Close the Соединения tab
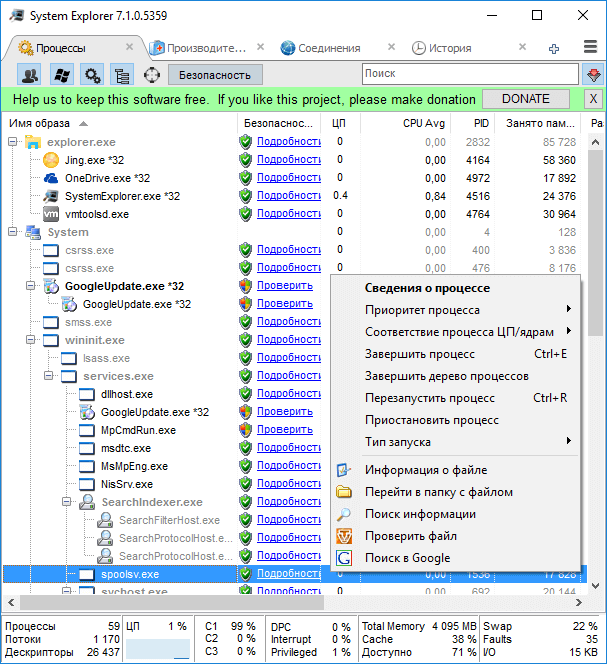607x664 pixels. click(x=391, y=47)
